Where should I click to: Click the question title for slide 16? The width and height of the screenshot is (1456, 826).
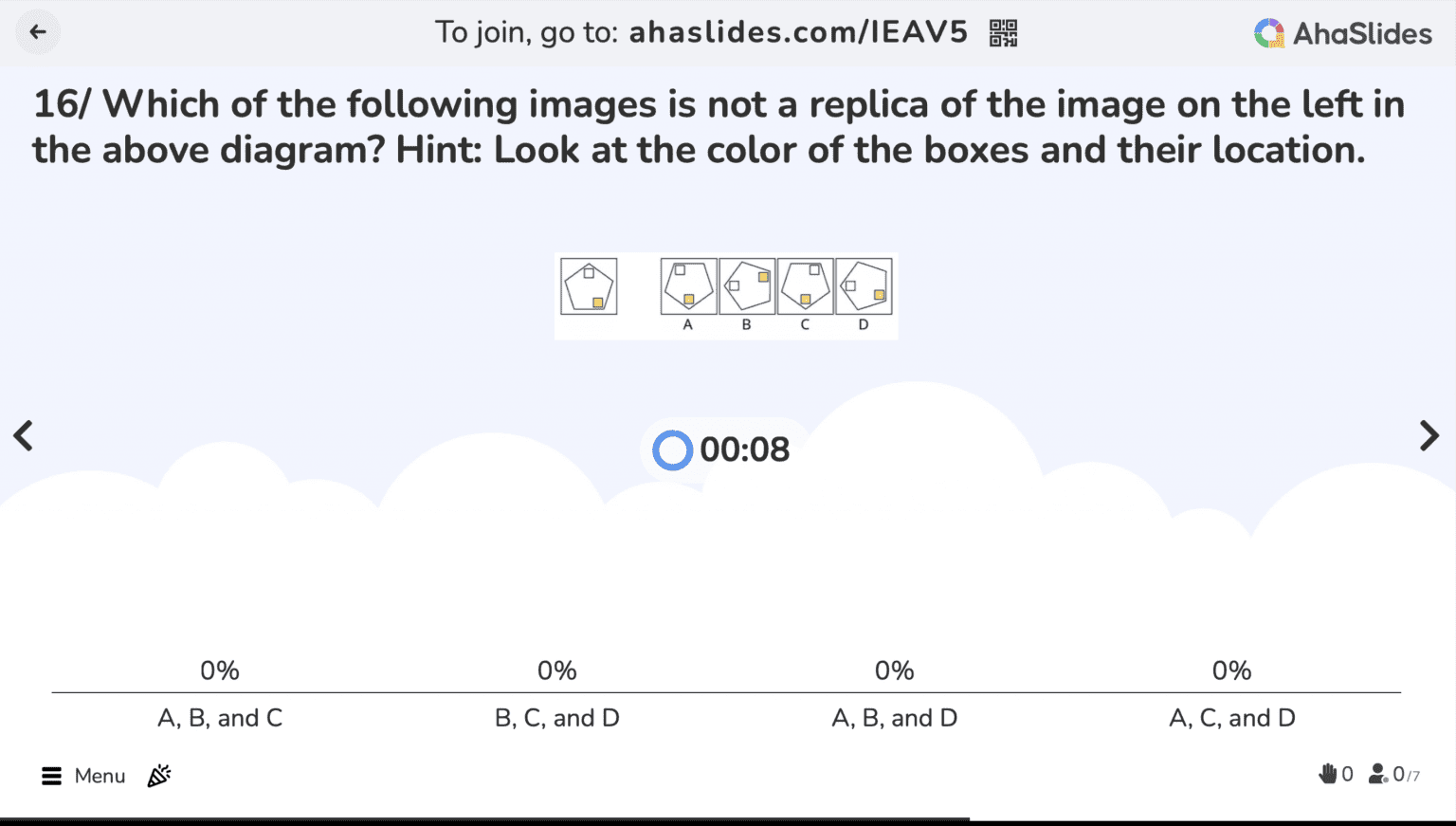coord(718,126)
